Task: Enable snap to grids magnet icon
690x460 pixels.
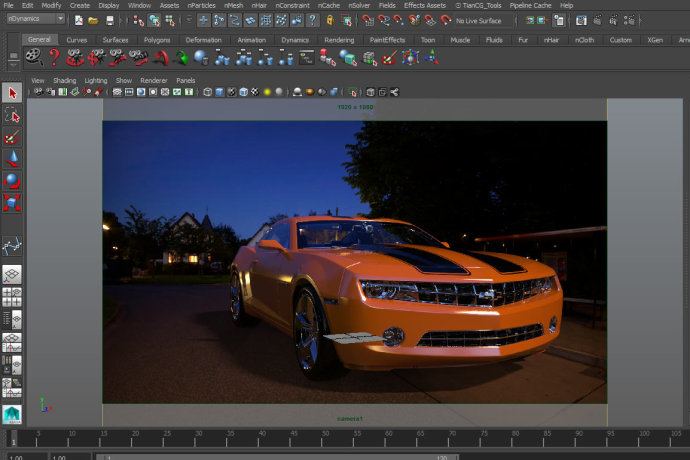Action: pyautogui.click(x=368, y=20)
